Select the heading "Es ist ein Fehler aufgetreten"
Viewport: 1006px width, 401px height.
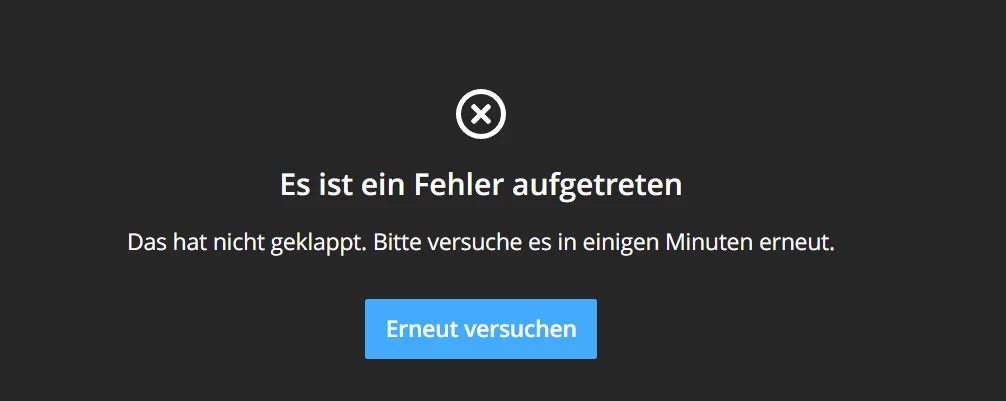click(481, 185)
